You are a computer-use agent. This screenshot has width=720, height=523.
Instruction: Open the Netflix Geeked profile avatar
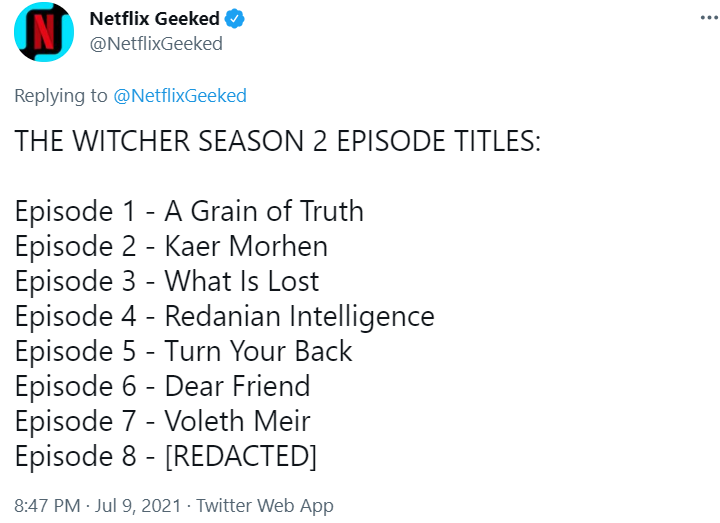tap(44, 32)
